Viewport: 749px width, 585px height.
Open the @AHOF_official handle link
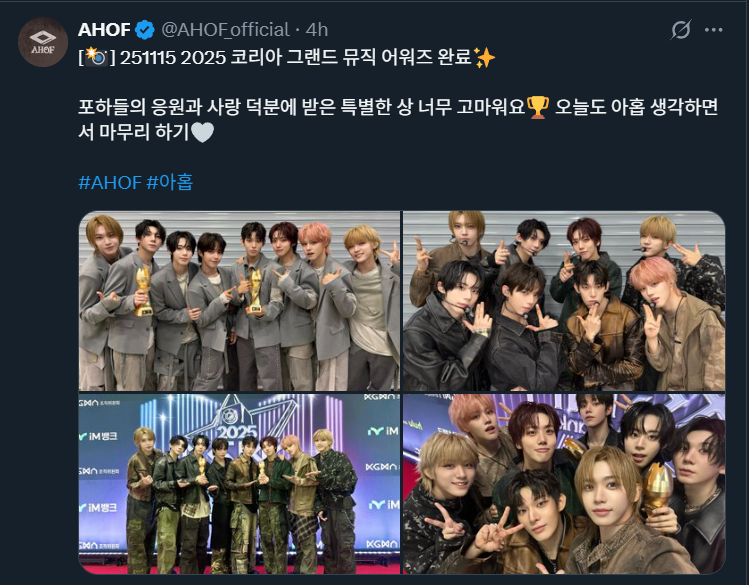225,30
